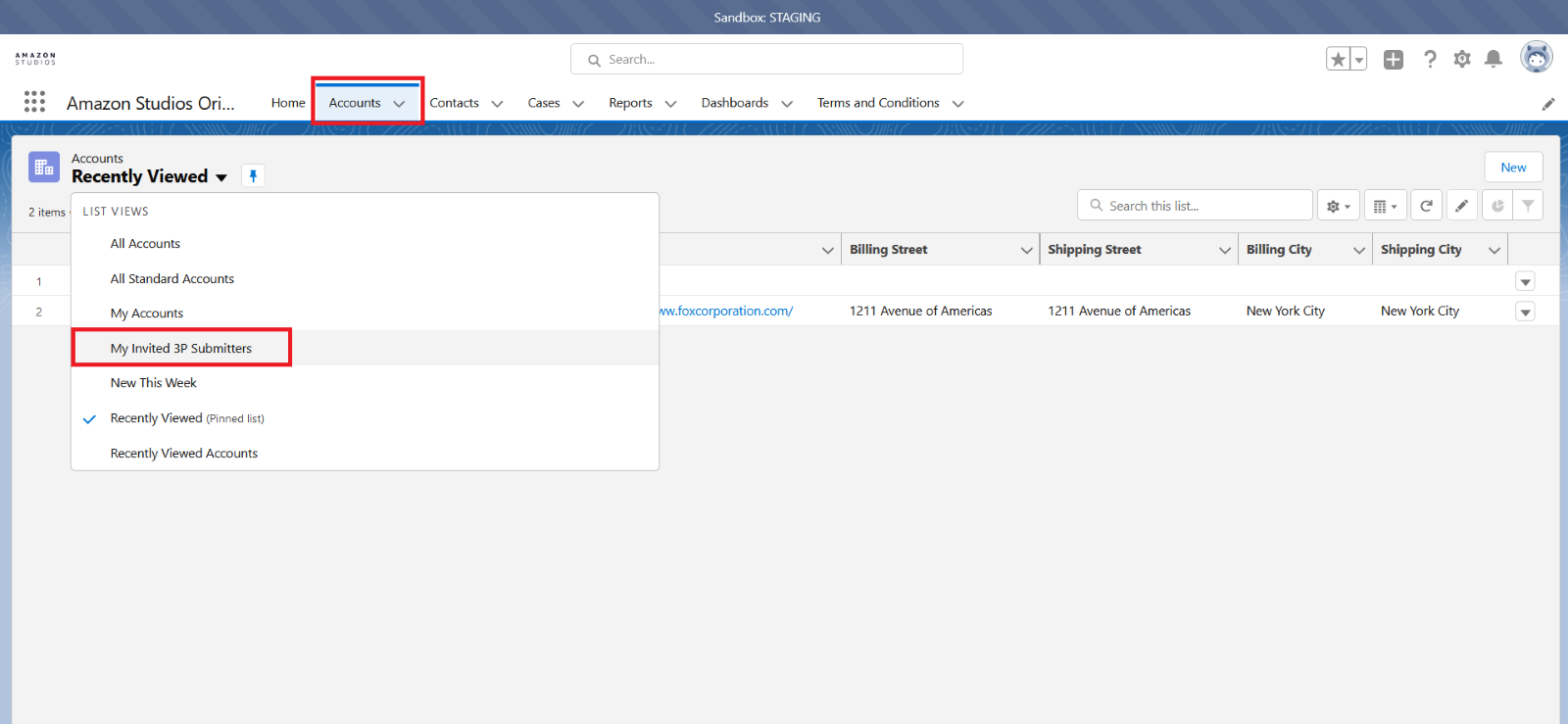Open the Dashboards tab chevron menu
The height and width of the screenshot is (724, 1568).
[x=787, y=104]
